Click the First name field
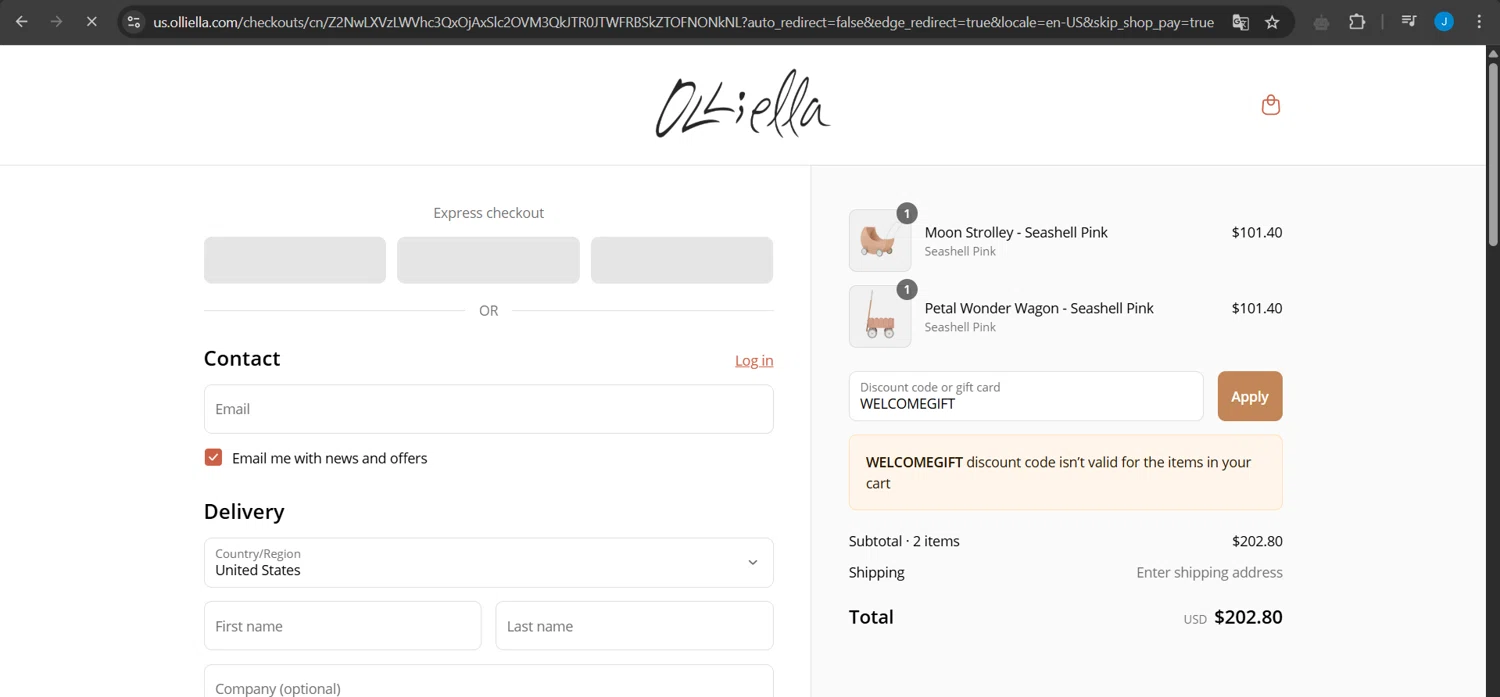The height and width of the screenshot is (697, 1500). [342, 626]
